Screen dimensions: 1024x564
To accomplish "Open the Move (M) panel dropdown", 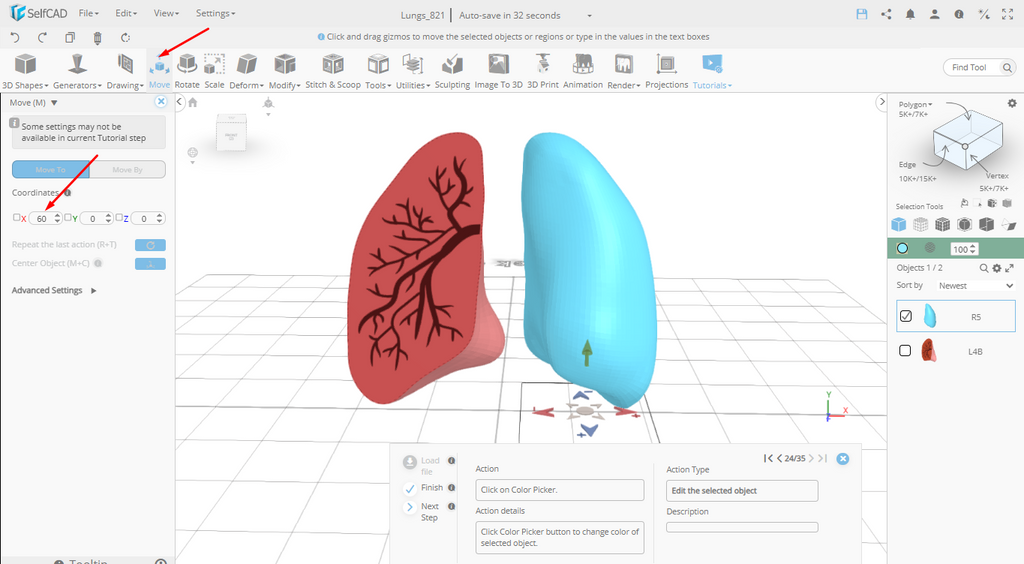I will (x=54, y=103).
